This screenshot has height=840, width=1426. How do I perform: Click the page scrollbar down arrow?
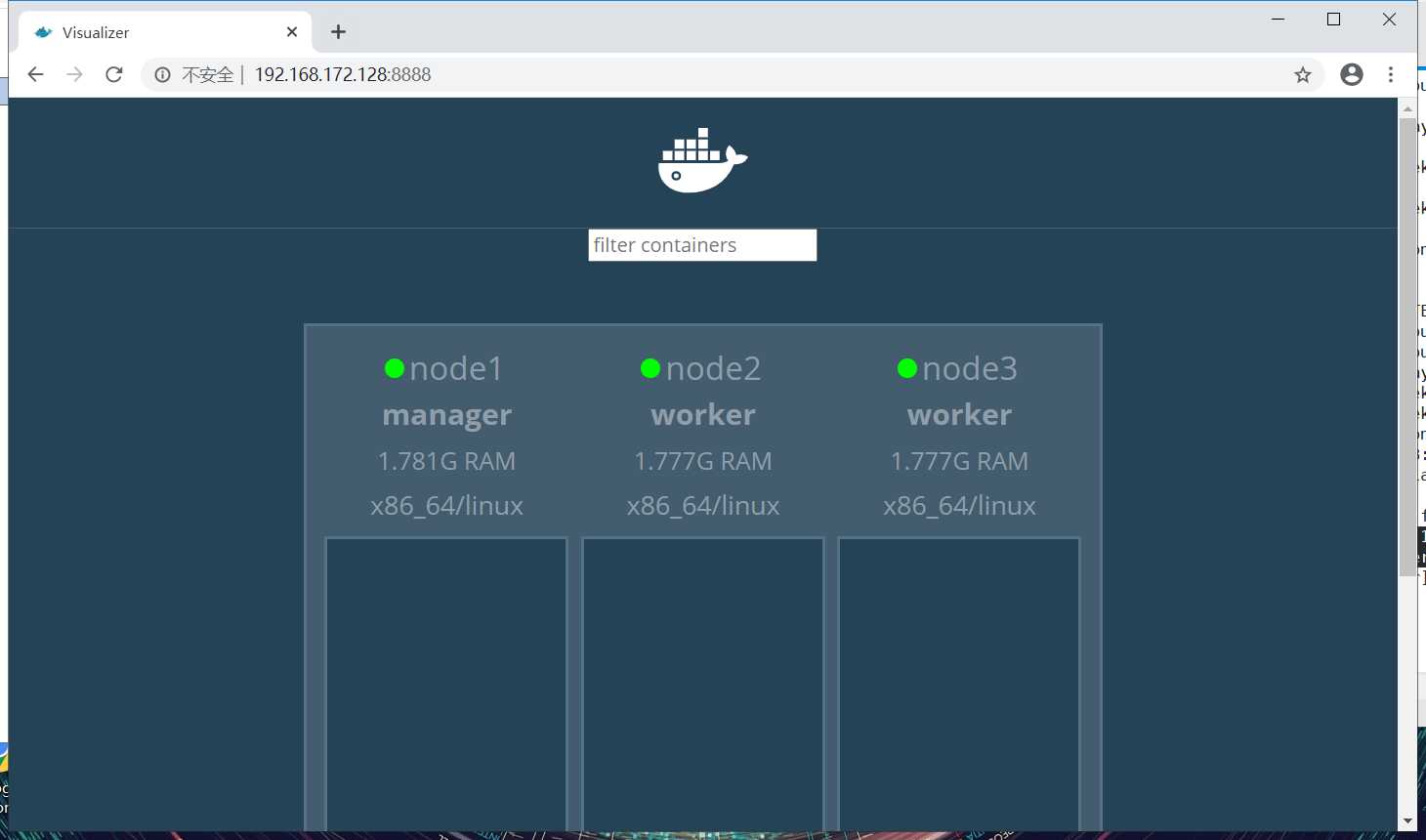1407,821
